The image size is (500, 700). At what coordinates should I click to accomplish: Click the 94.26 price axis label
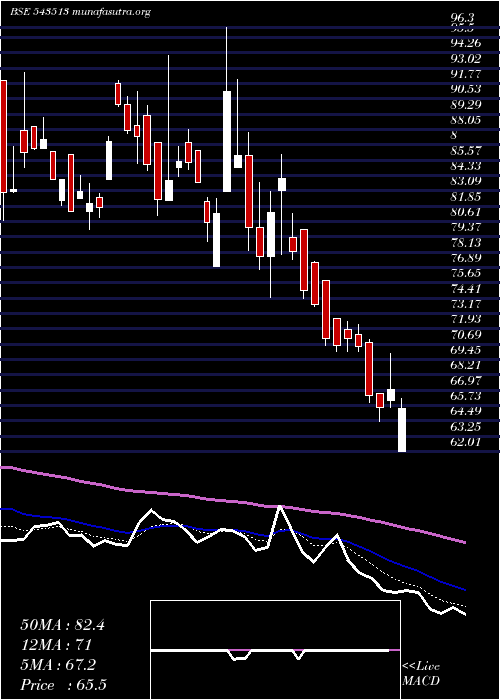click(467, 43)
